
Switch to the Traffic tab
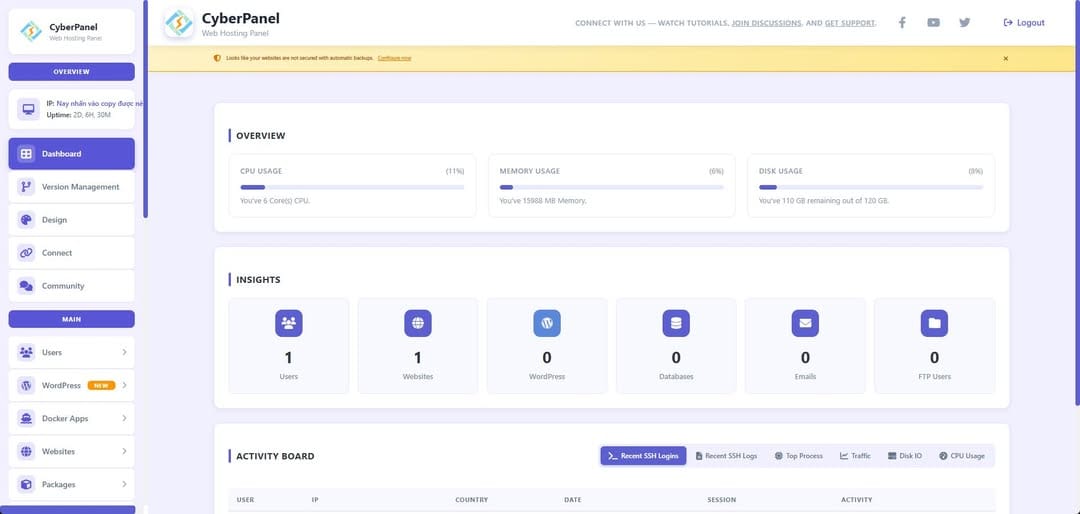coord(855,456)
